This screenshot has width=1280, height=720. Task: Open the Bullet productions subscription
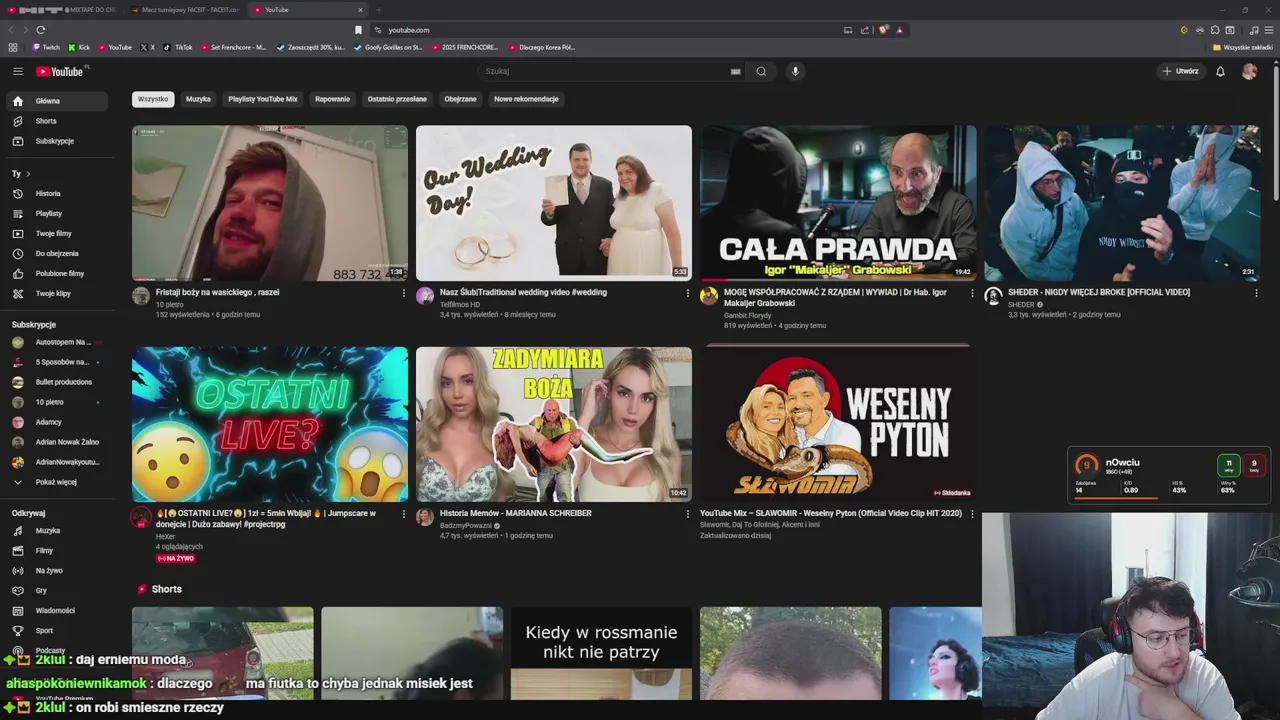(55, 382)
